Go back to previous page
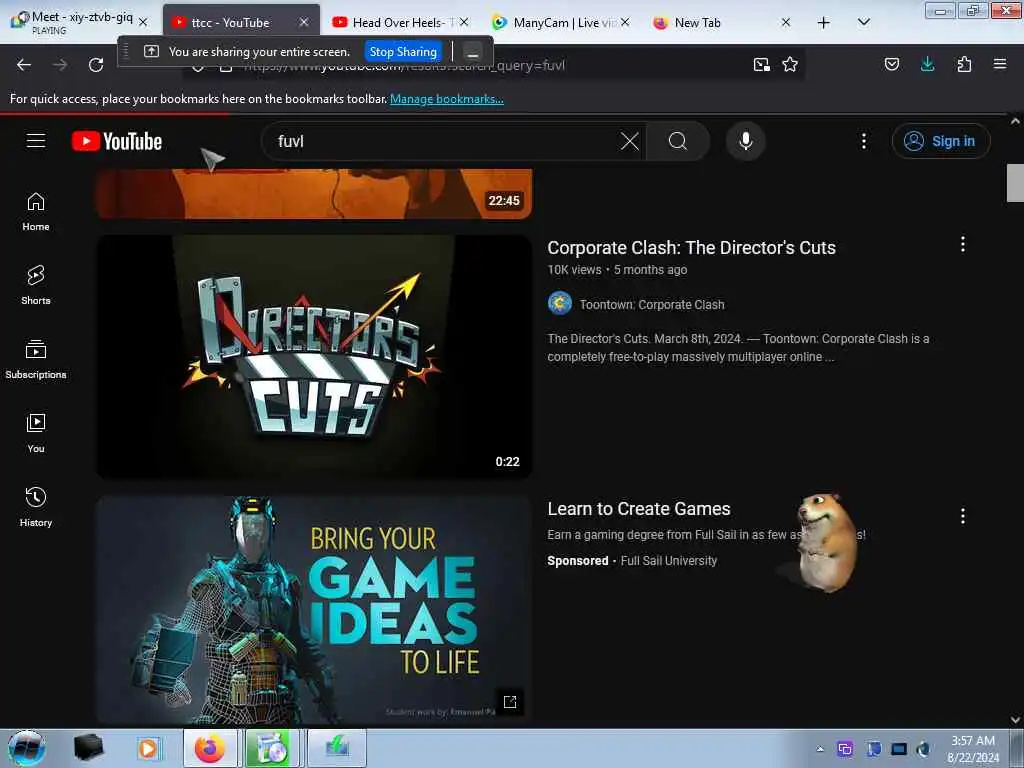Viewport: 1024px width, 768px height. (24, 65)
